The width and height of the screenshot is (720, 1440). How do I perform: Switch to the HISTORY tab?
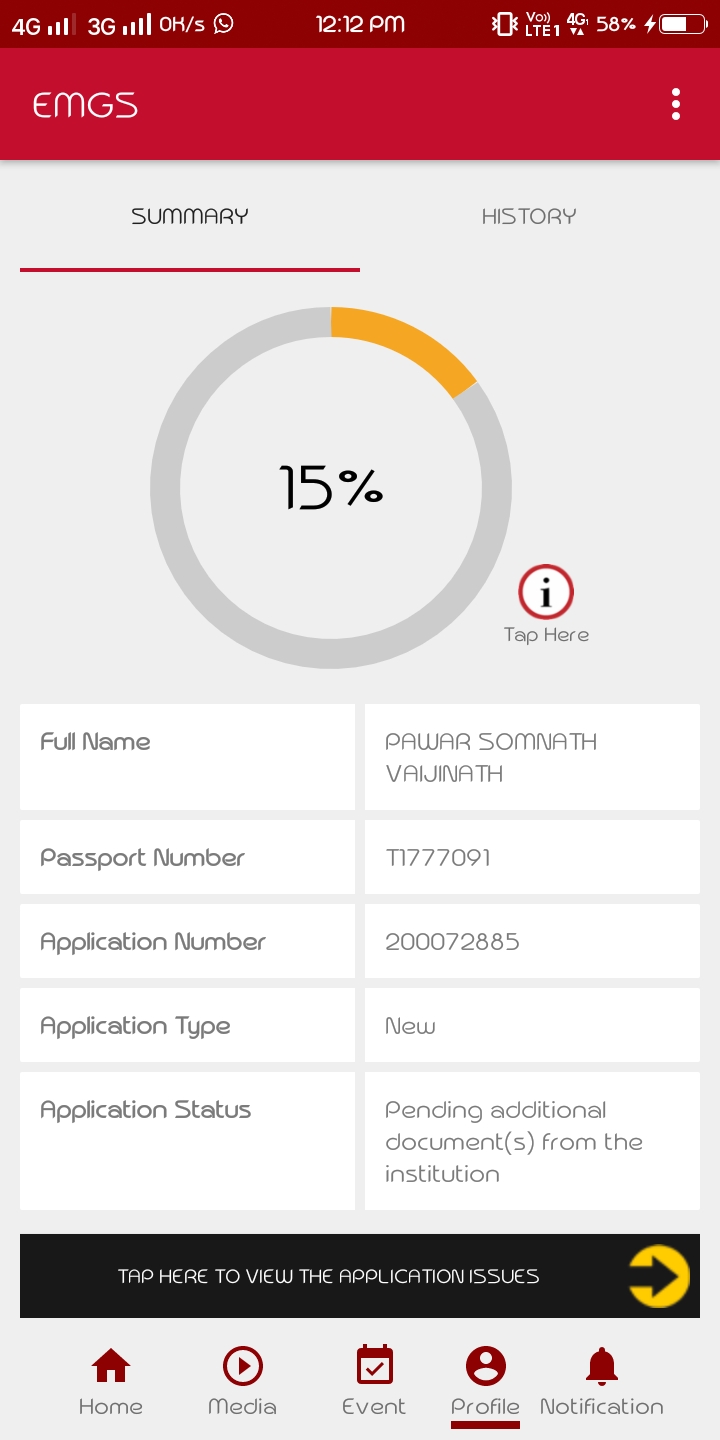tap(529, 216)
